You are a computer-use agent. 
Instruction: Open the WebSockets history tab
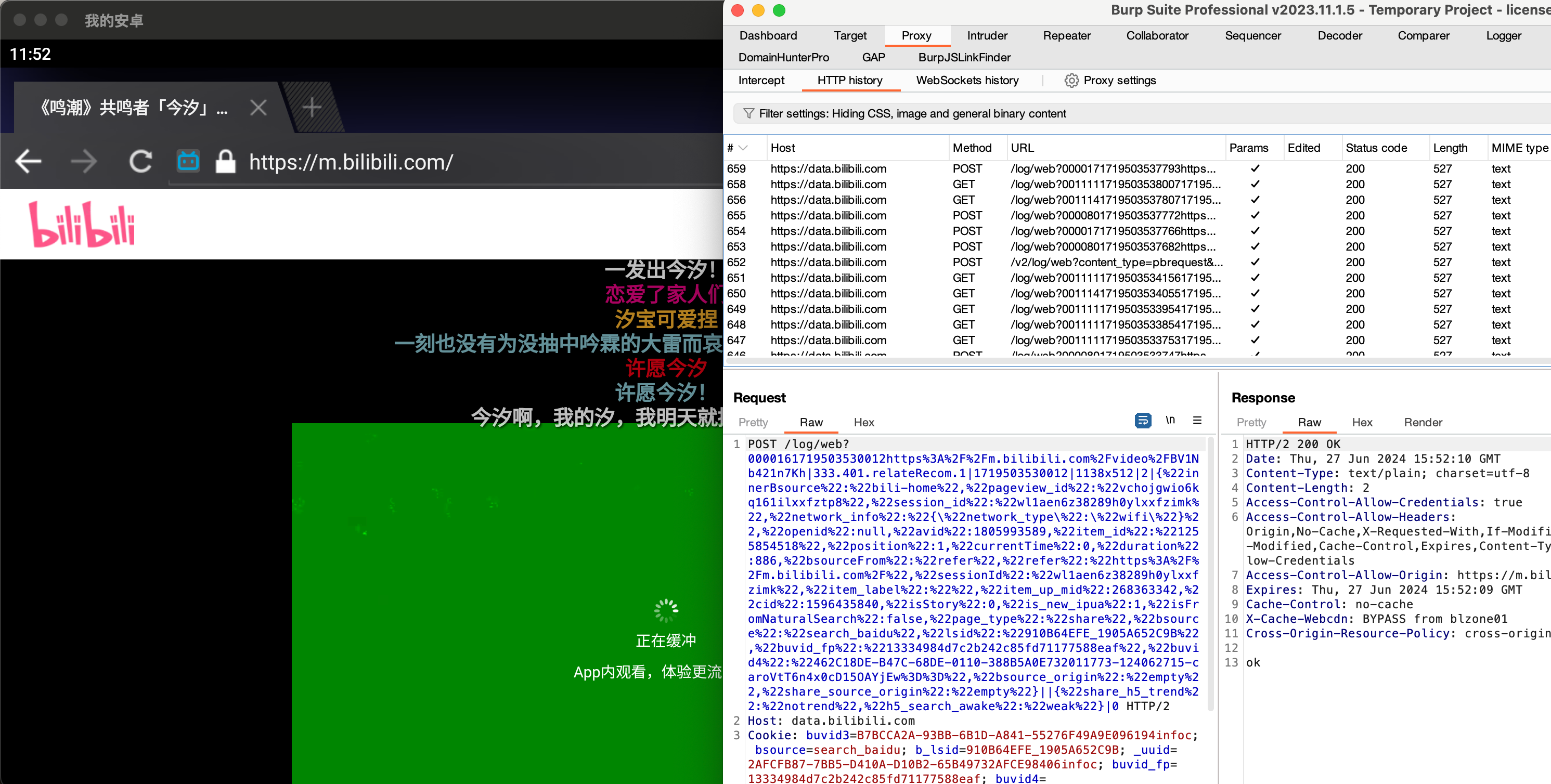(x=967, y=81)
